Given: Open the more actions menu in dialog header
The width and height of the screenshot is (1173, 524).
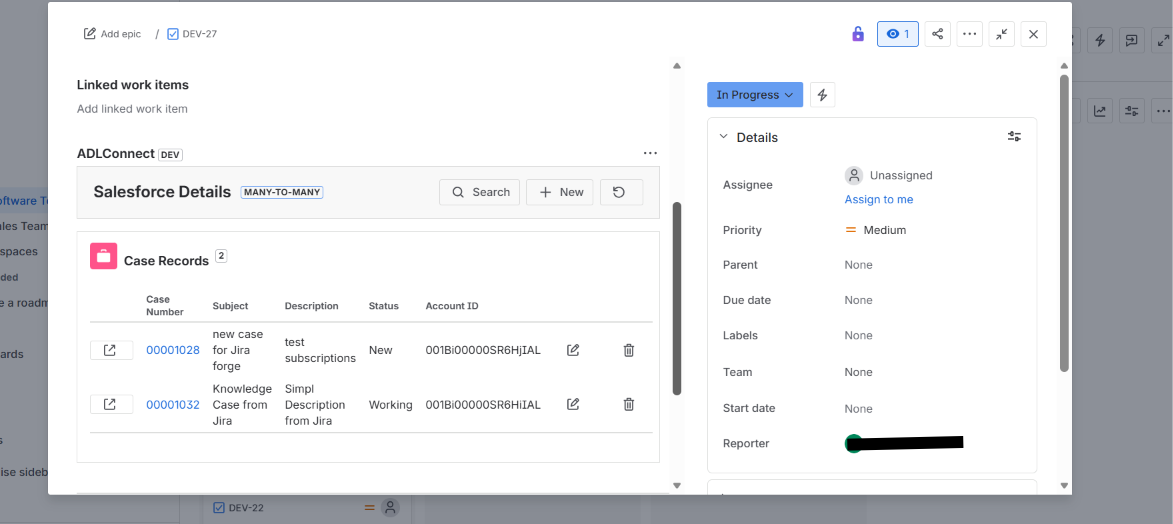Looking at the screenshot, I should click(970, 34).
